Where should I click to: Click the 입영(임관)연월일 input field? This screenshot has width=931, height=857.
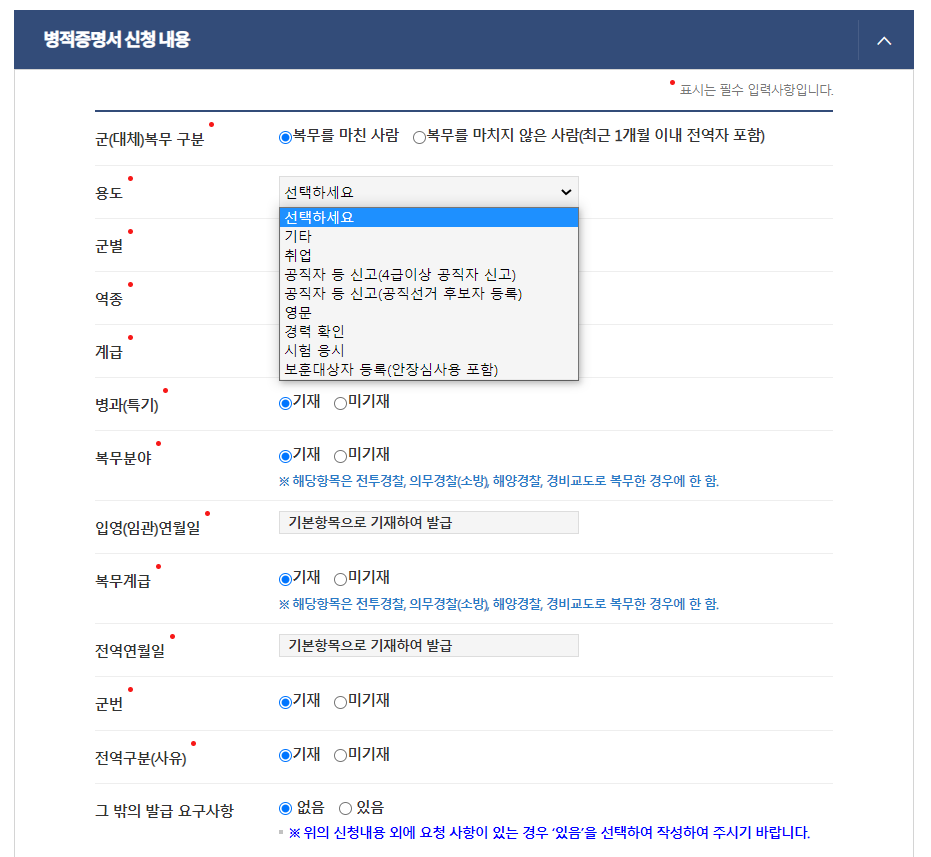click(x=428, y=521)
